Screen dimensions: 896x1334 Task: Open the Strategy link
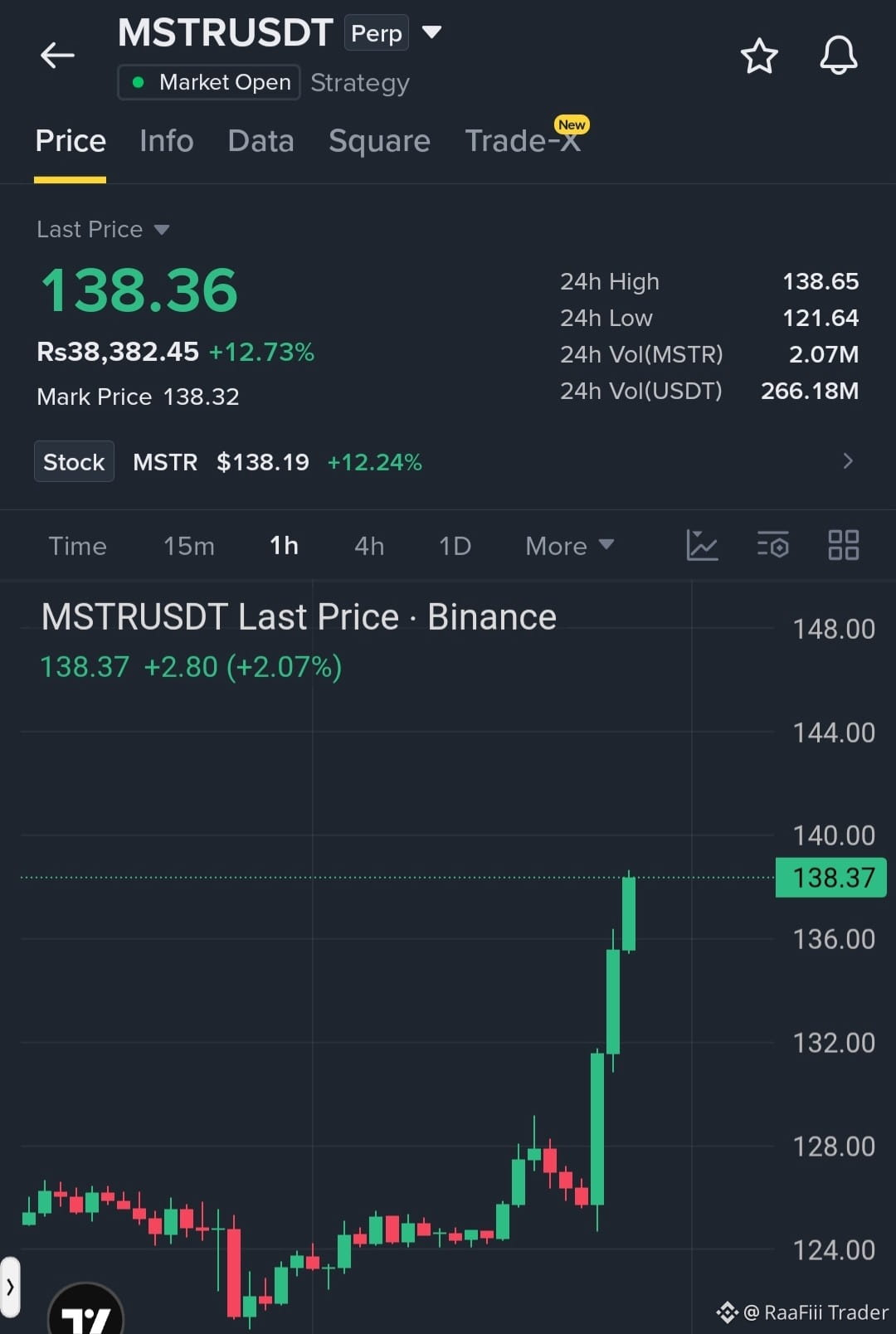[360, 83]
